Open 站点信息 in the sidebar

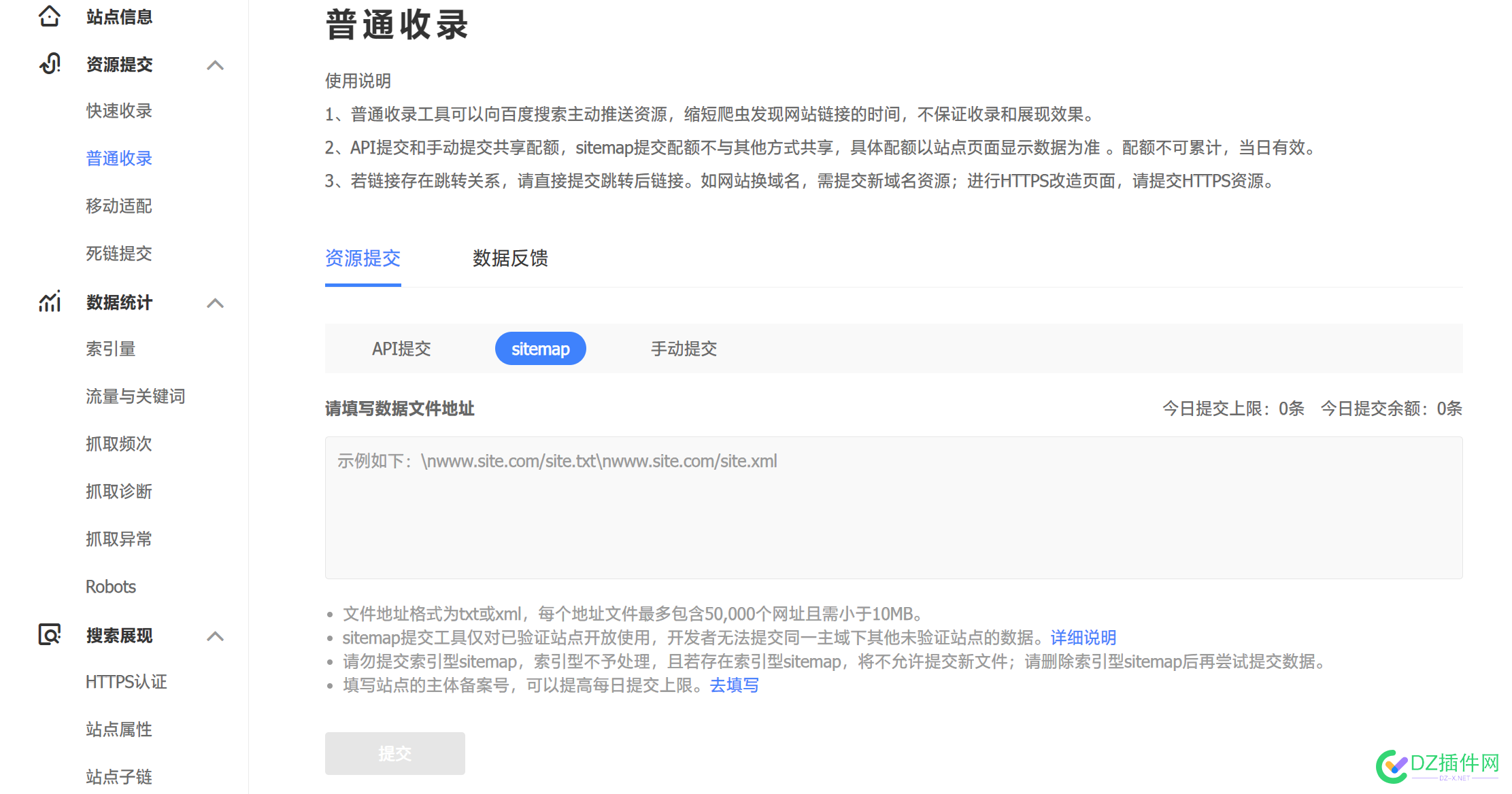(x=119, y=17)
